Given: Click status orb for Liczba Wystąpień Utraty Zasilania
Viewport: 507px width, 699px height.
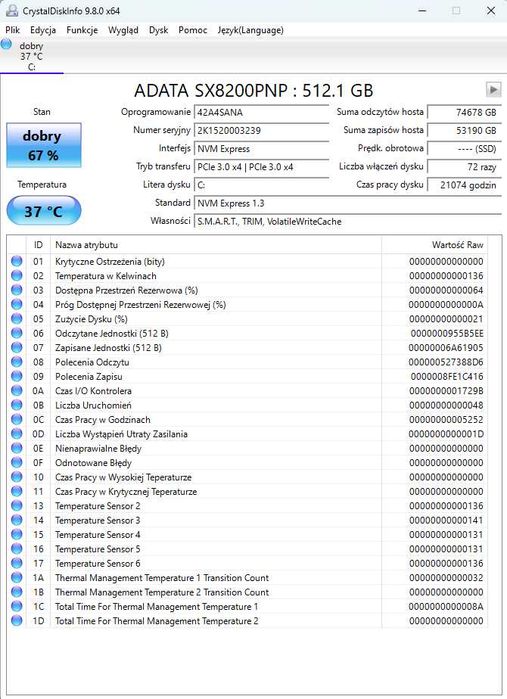Looking at the screenshot, I should click(16, 434).
